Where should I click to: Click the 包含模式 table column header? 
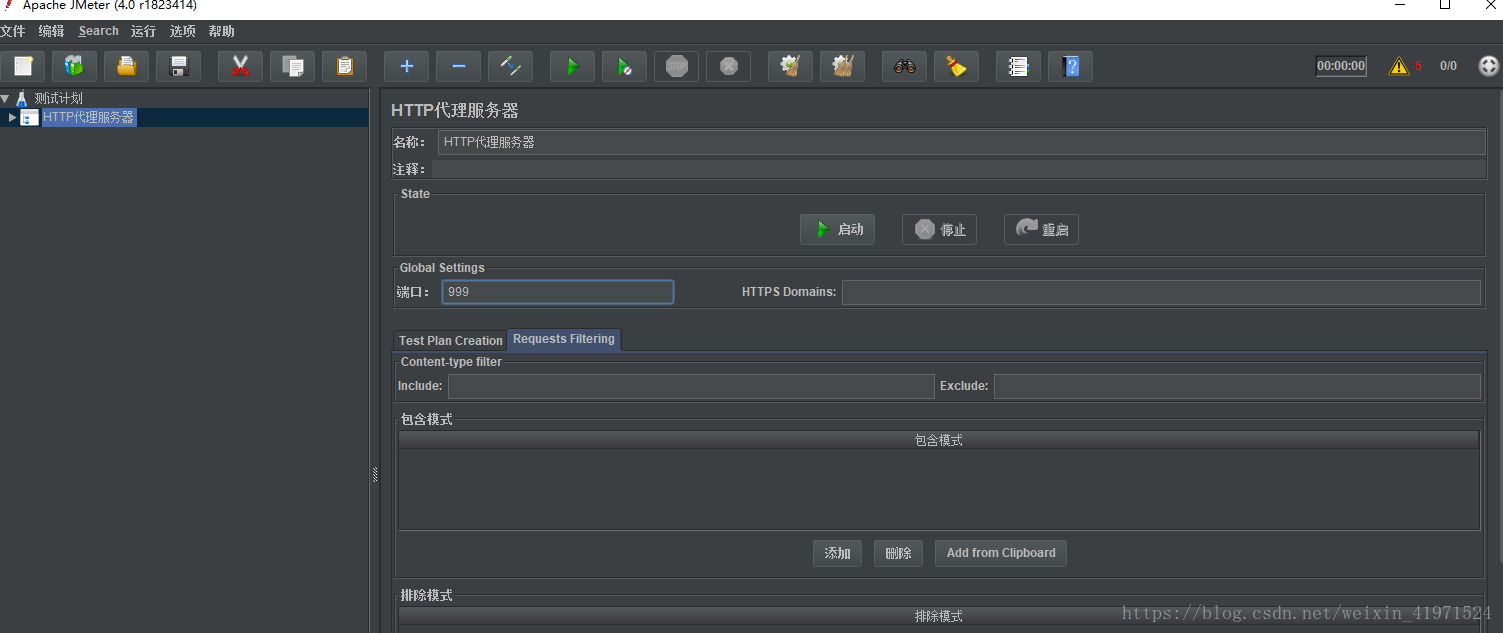(x=939, y=440)
